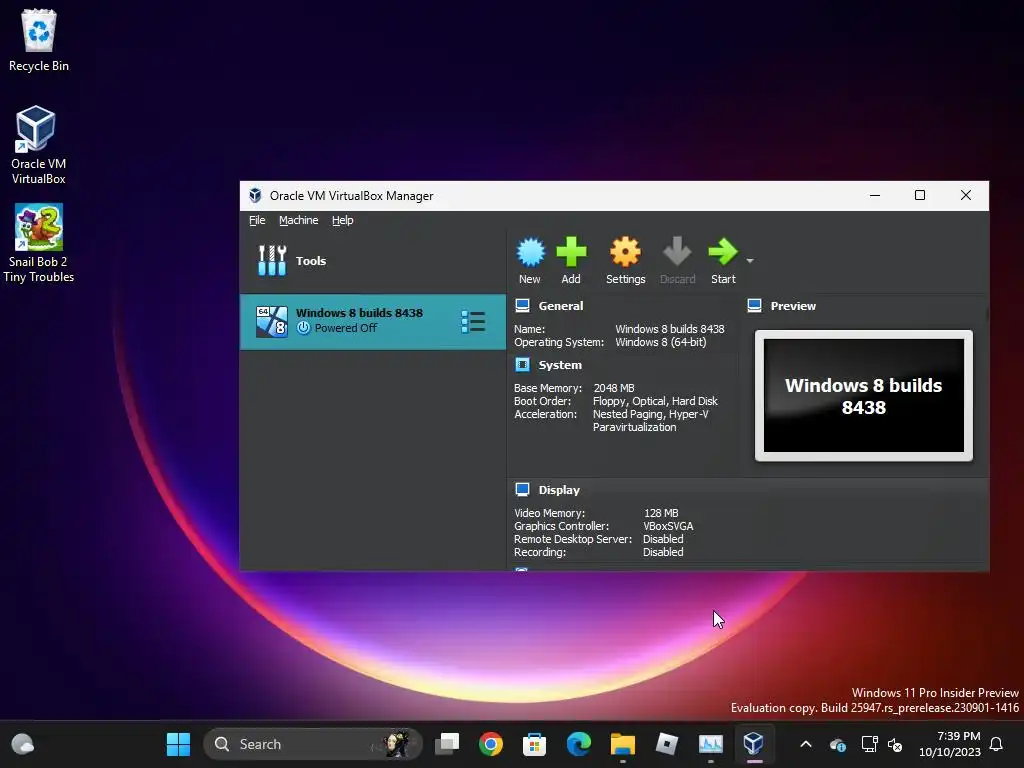Click Windows 8 (64-bit) operating system value

tap(660, 342)
